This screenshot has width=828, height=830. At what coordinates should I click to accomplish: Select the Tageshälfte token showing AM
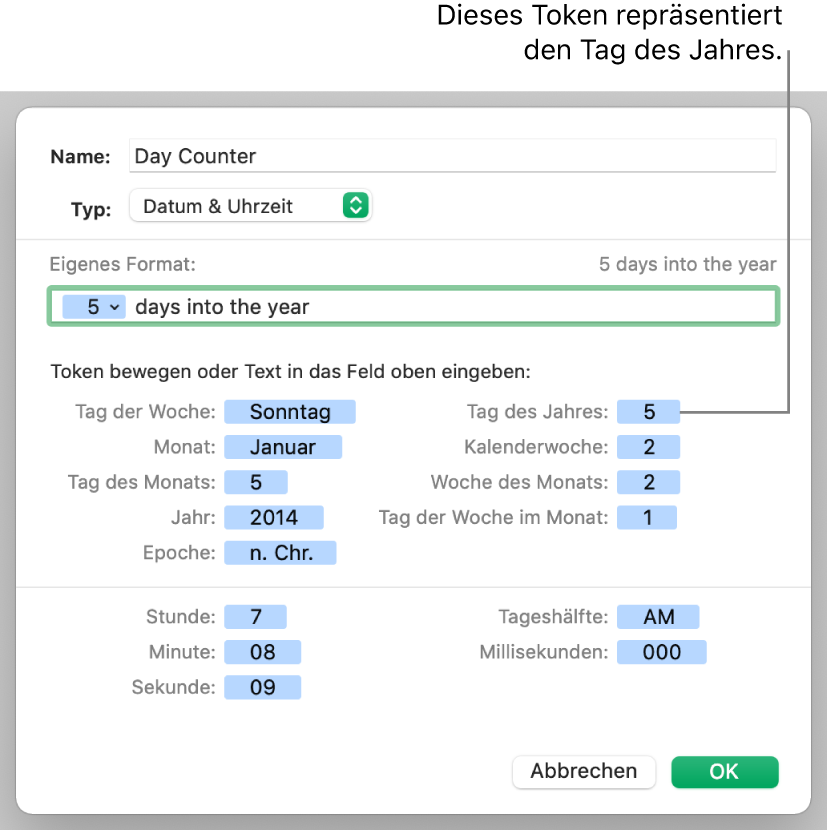[x=658, y=617]
